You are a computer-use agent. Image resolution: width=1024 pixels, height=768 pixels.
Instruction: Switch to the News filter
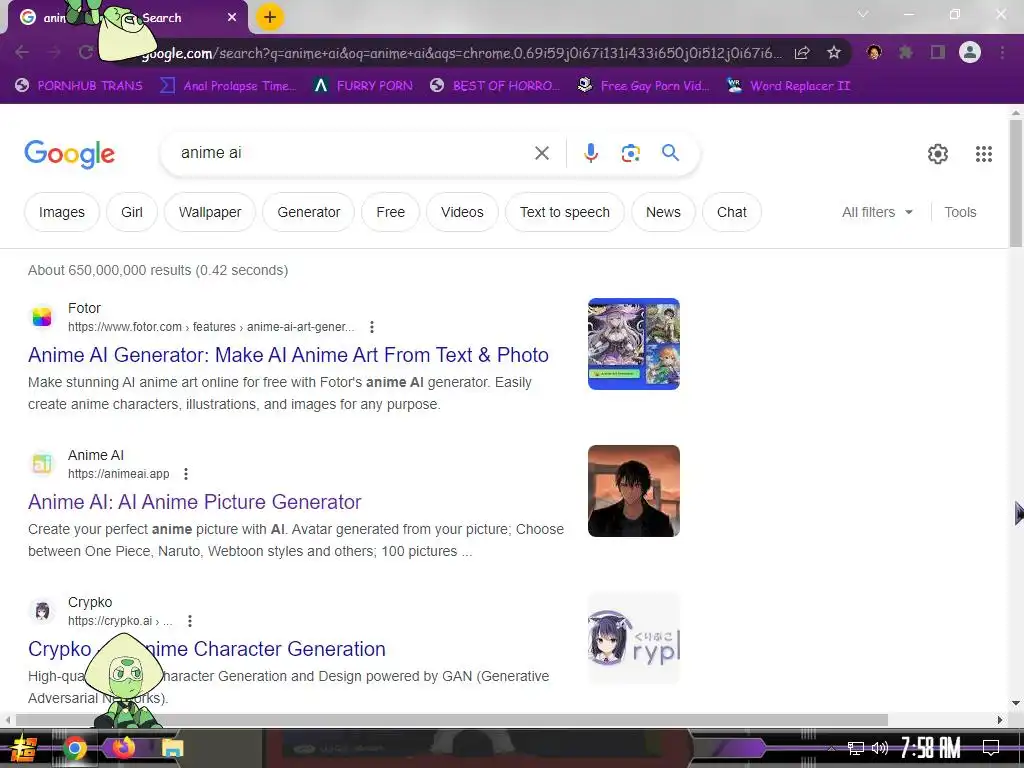coord(663,212)
